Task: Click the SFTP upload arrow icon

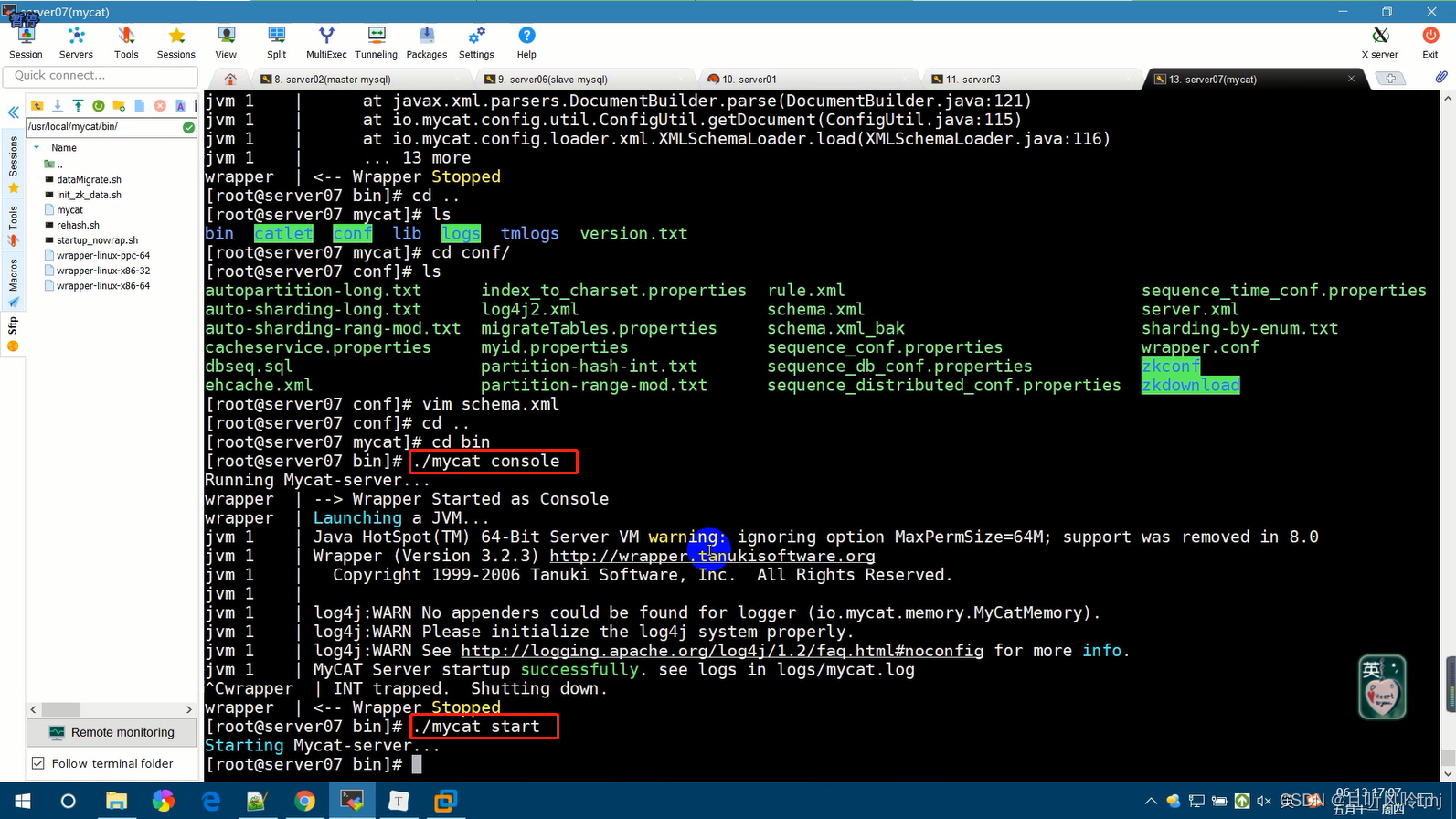Action: point(78,106)
